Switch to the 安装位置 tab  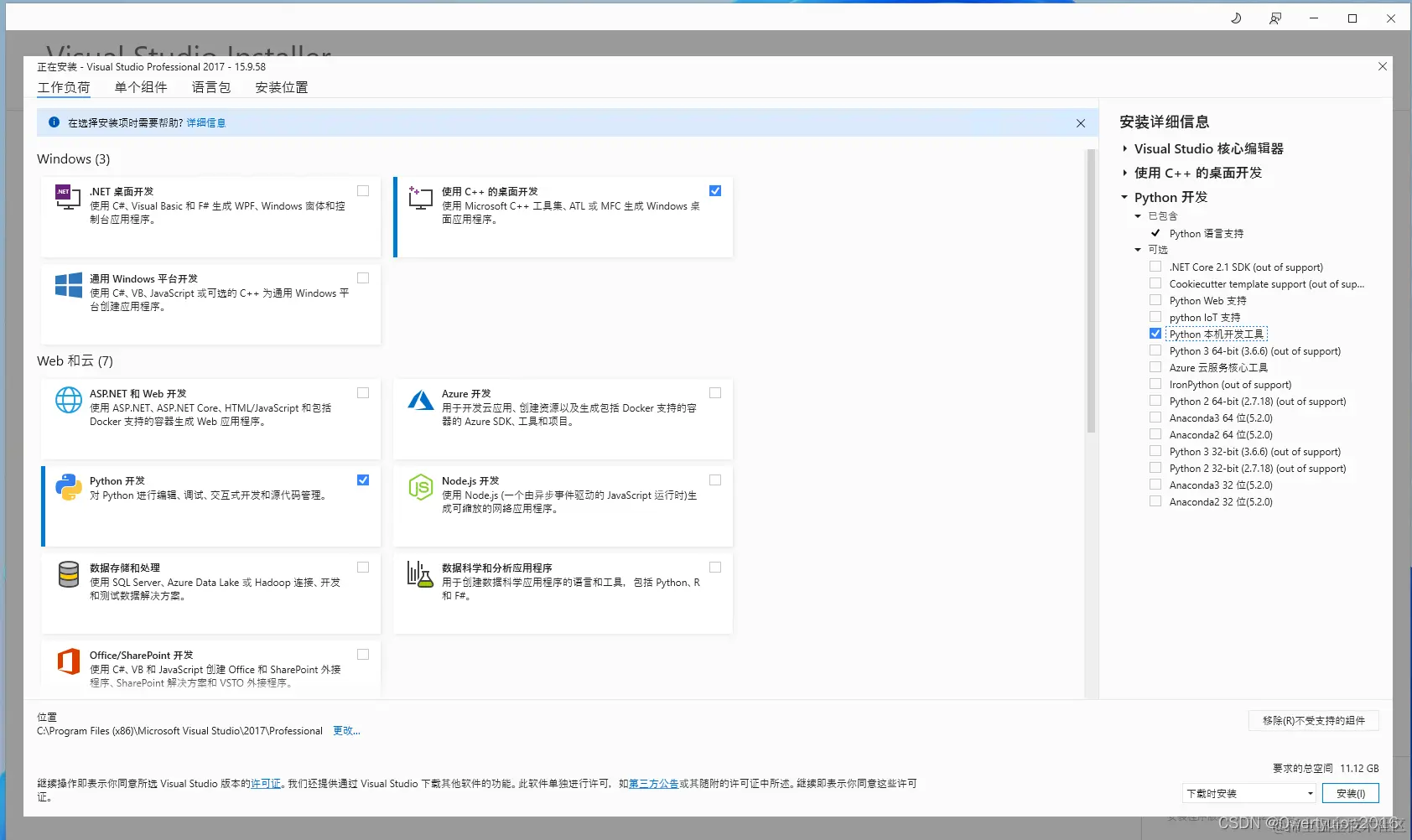click(x=282, y=87)
